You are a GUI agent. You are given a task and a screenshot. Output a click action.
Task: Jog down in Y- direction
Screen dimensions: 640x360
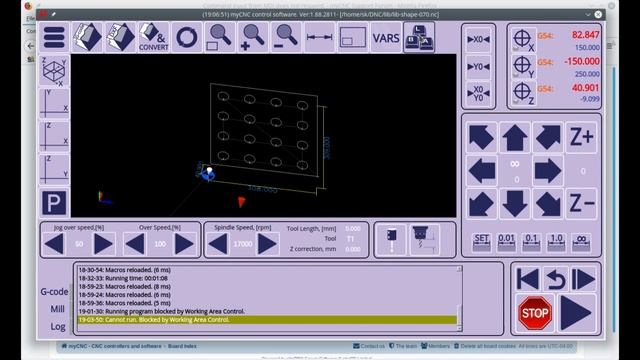tap(515, 203)
